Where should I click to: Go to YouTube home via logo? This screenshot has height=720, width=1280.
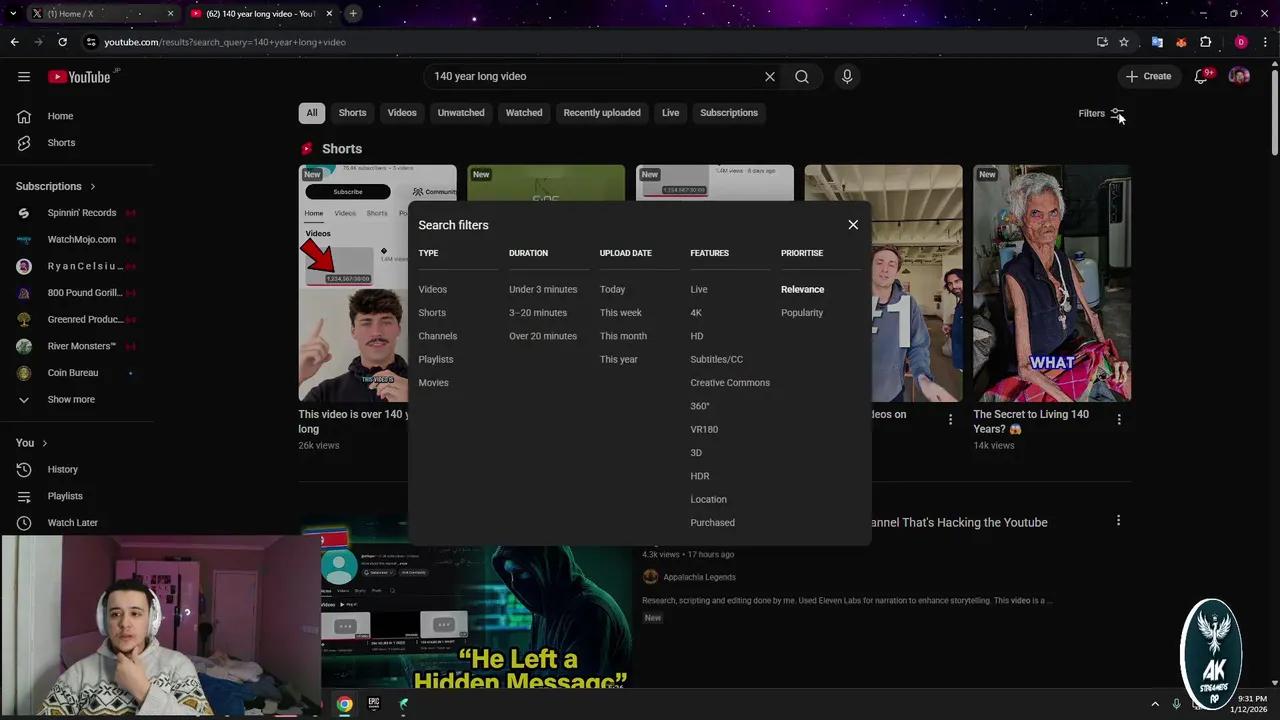(x=79, y=77)
